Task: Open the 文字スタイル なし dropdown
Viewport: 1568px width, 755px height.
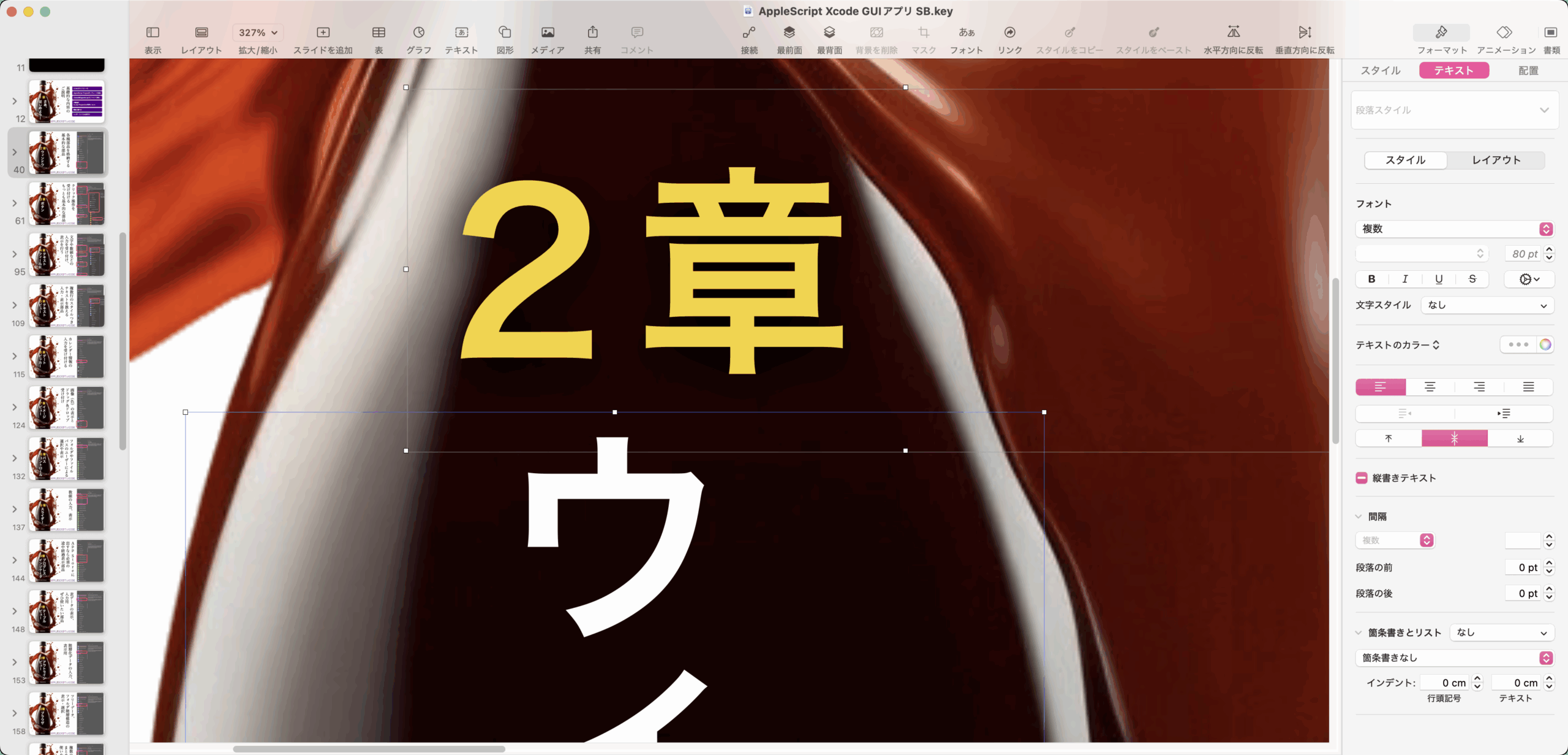Action: pyautogui.click(x=1487, y=305)
